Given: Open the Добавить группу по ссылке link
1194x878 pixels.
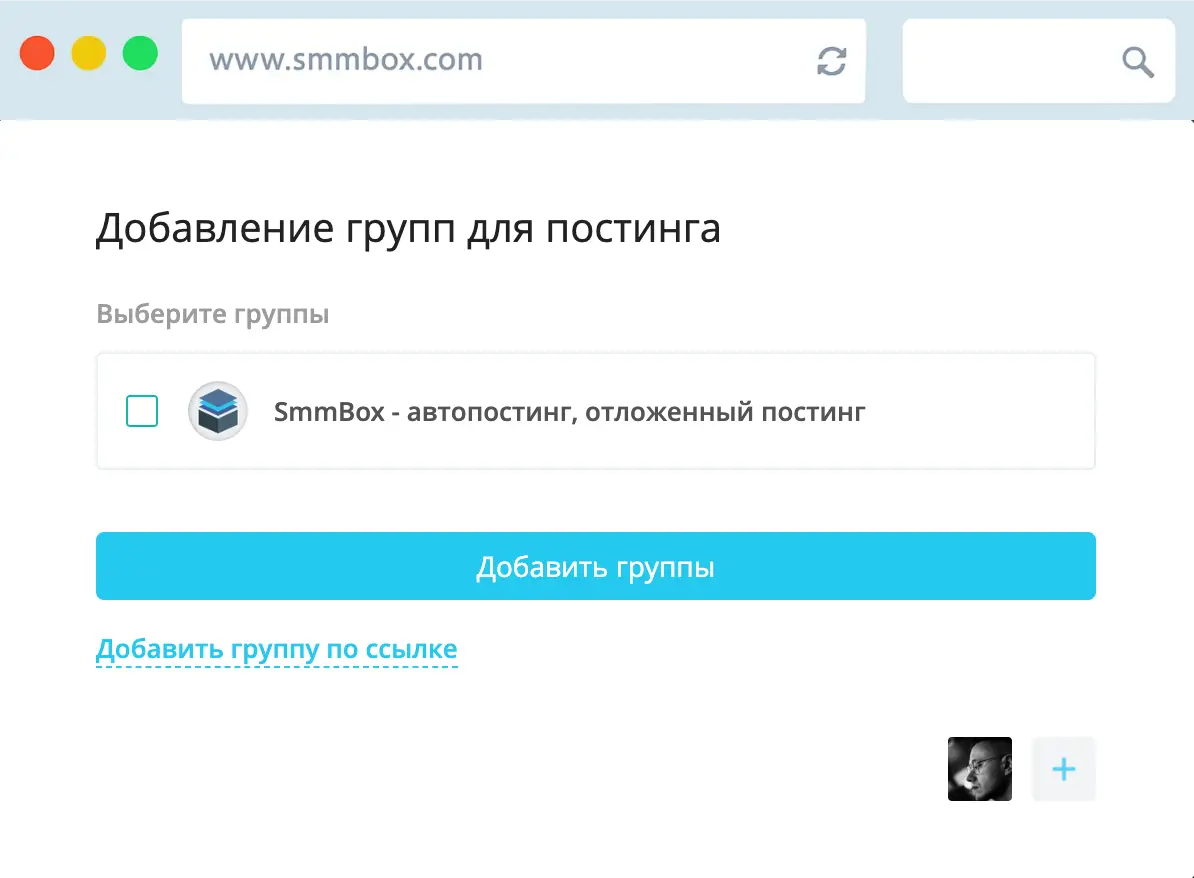Looking at the screenshot, I should (276, 649).
